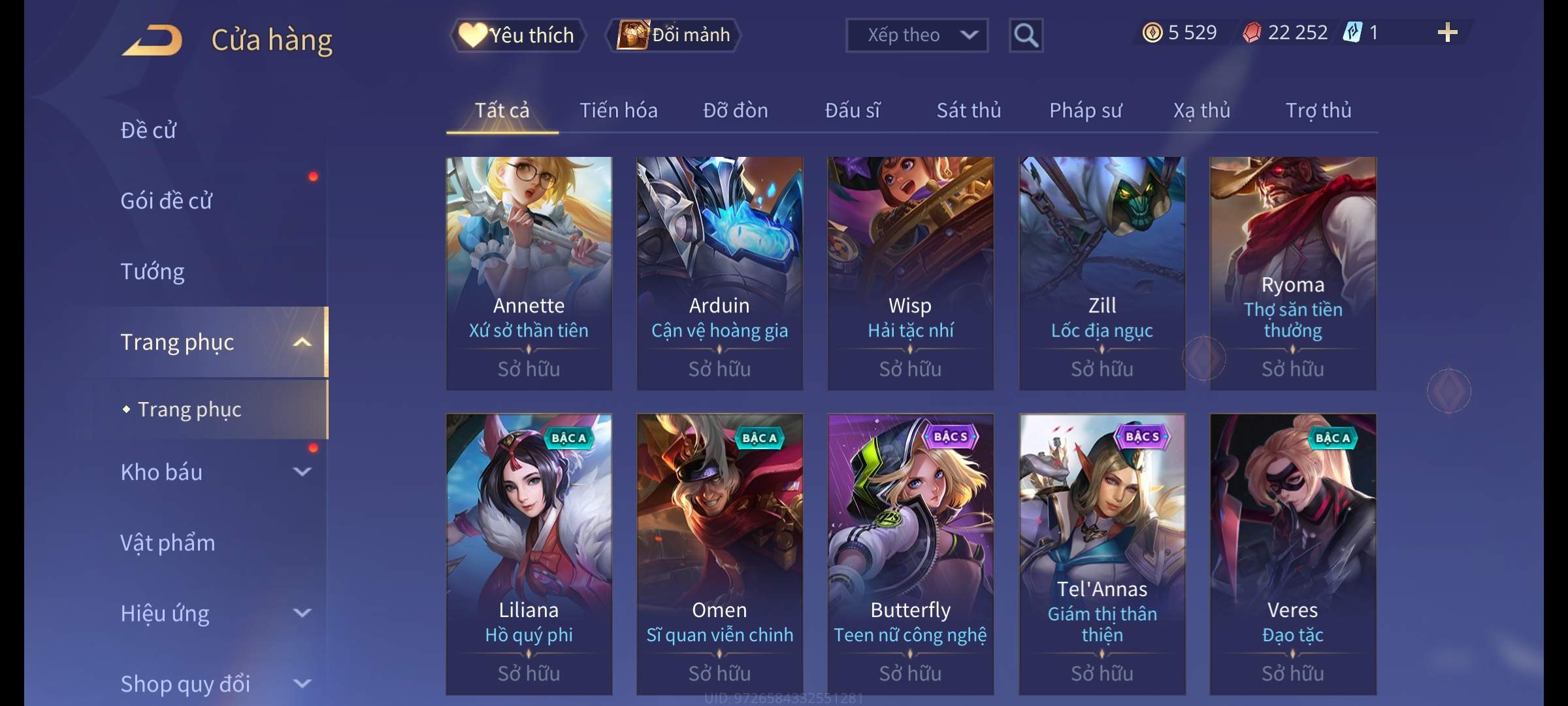Screen dimensions: 1568x706
Task: Tap the plus icon to add currency
Action: coord(1448,33)
